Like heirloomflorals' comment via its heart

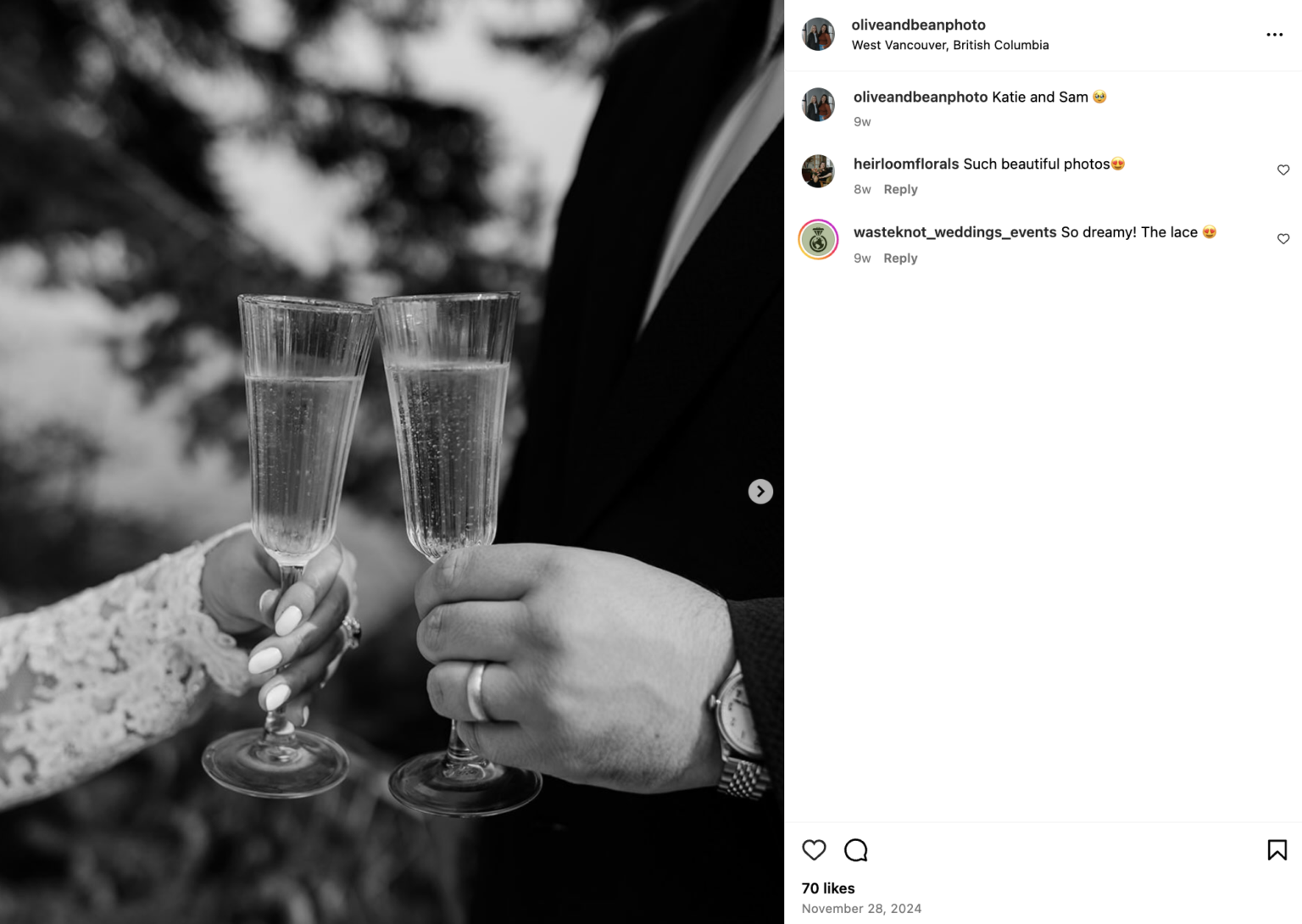(1283, 170)
